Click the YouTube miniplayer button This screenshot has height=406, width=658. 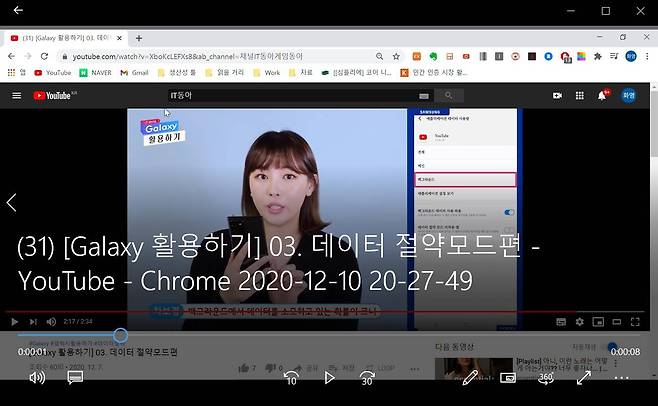[598, 322]
